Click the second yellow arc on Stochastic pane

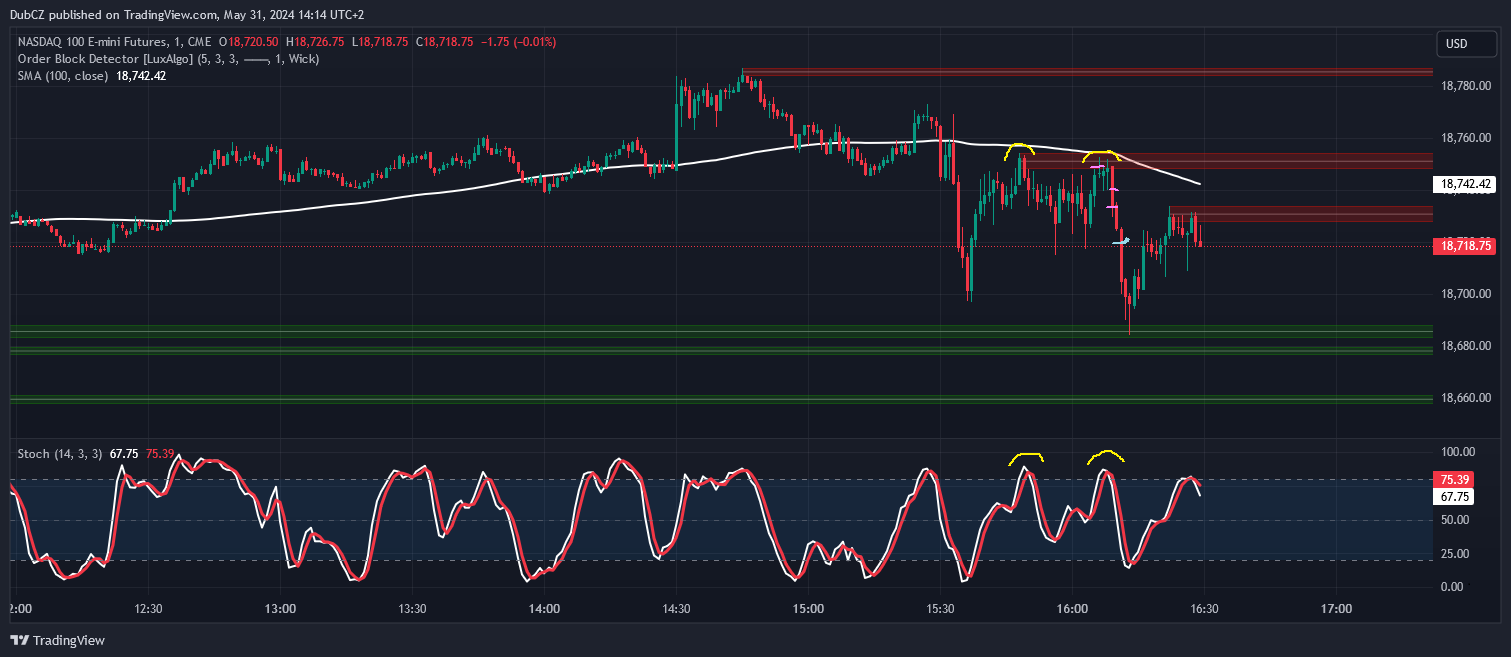1105,454
